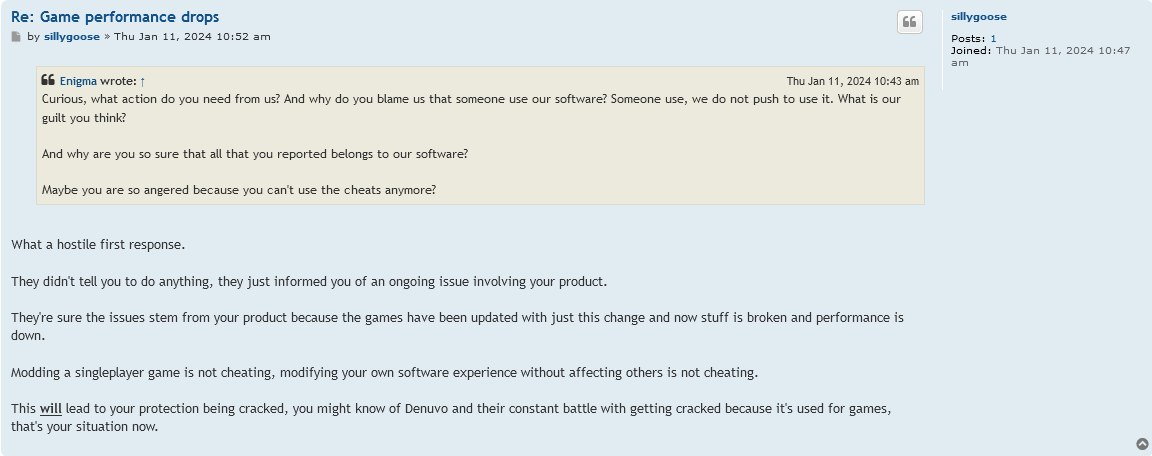
Task: Click the quotation mark icon in quote box
Action: click(x=48, y=80)
